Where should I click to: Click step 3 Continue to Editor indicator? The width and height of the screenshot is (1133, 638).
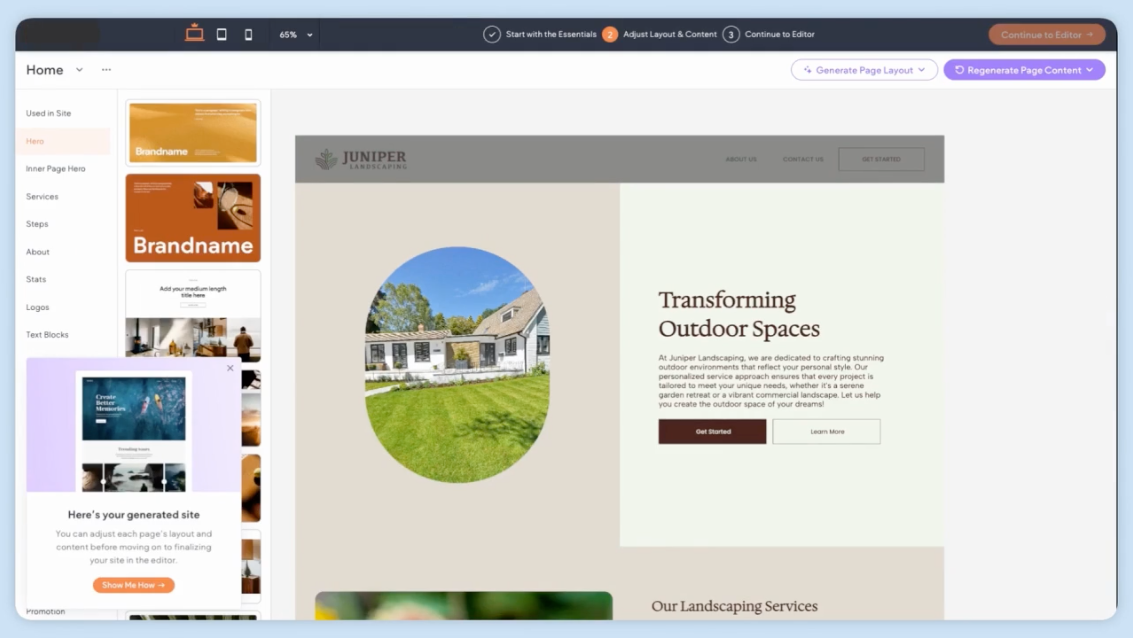769,34
